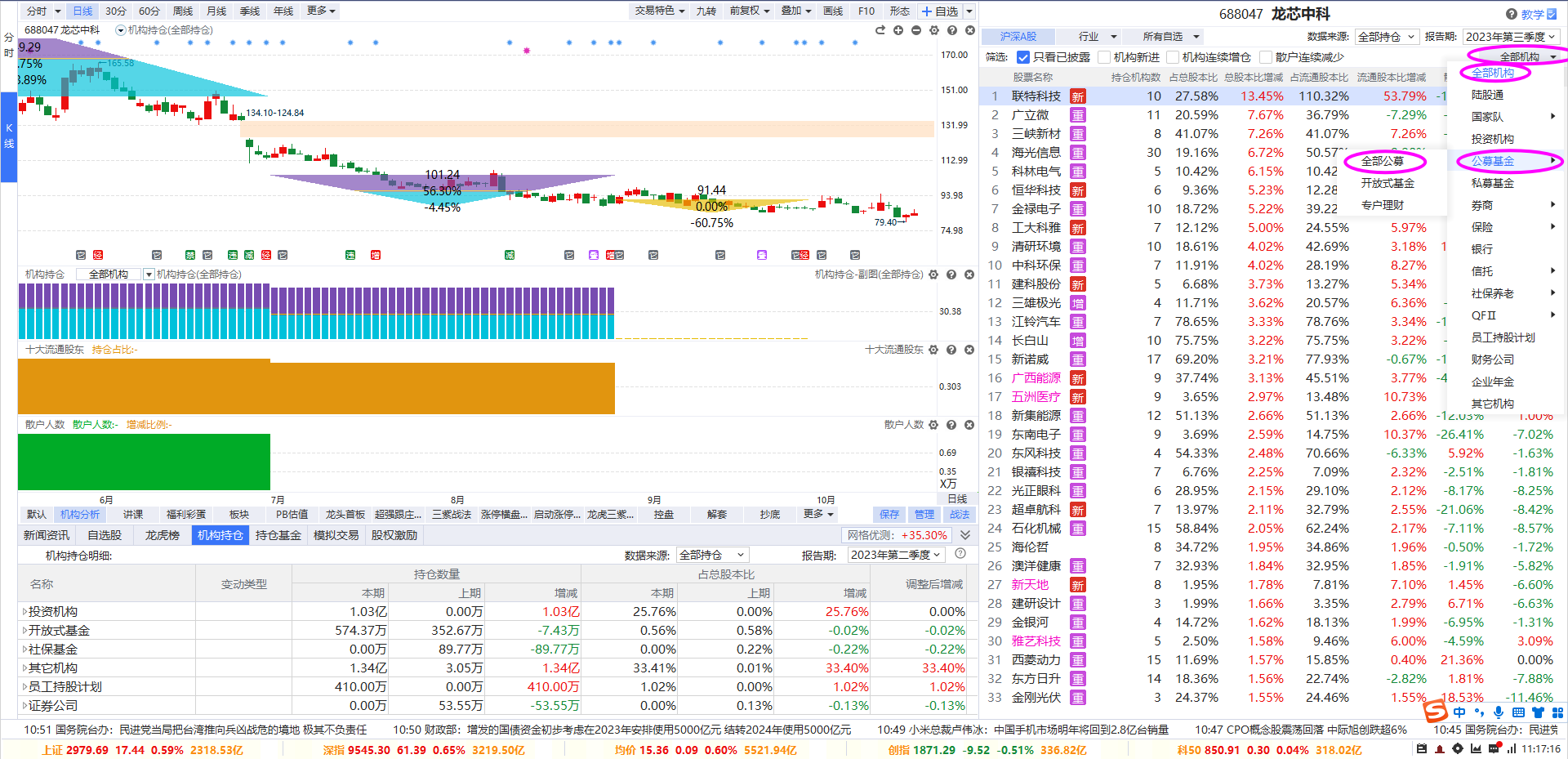Click 管理 button below chart
The width and height of the screenshot is (1568, 759).
point(924,514)
